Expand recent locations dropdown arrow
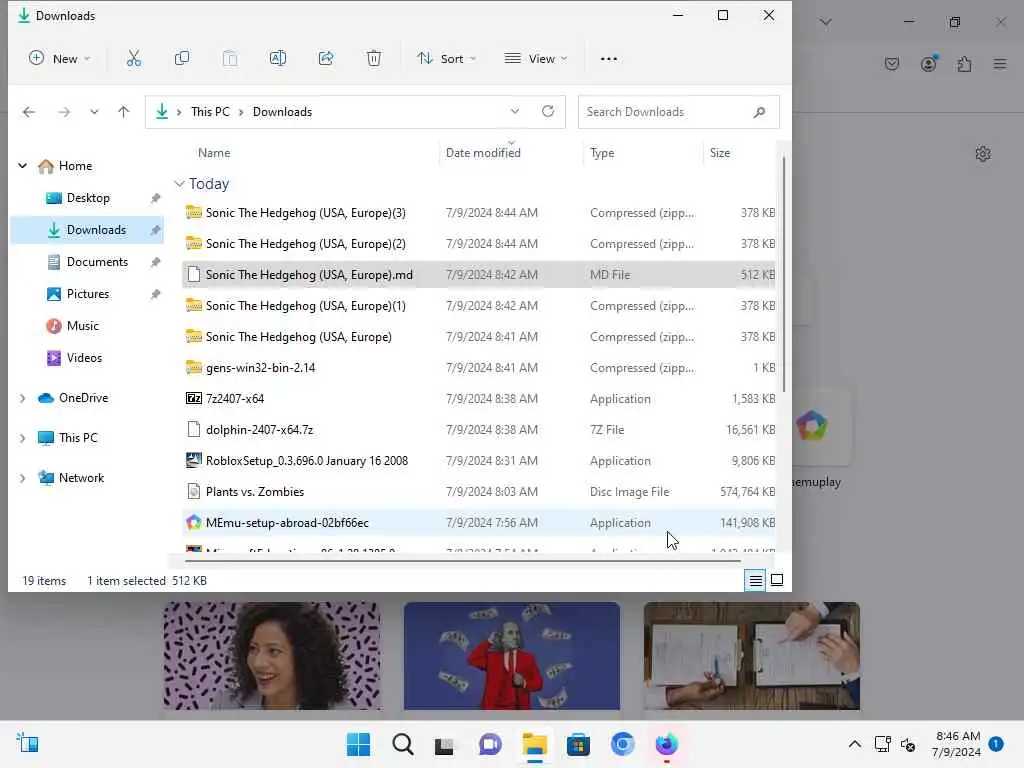 tap(94, 112)
